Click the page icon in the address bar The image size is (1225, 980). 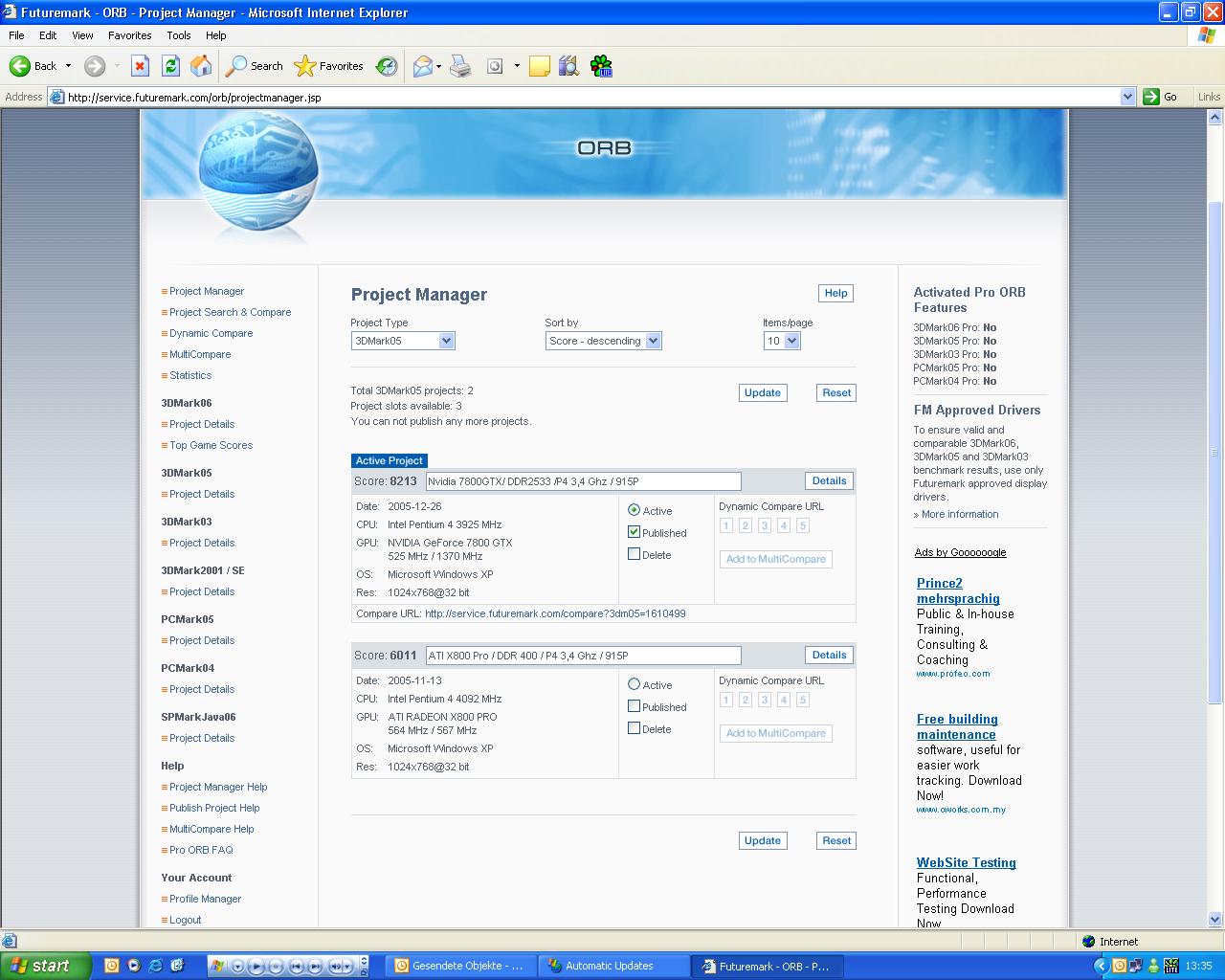click(56, 97)
